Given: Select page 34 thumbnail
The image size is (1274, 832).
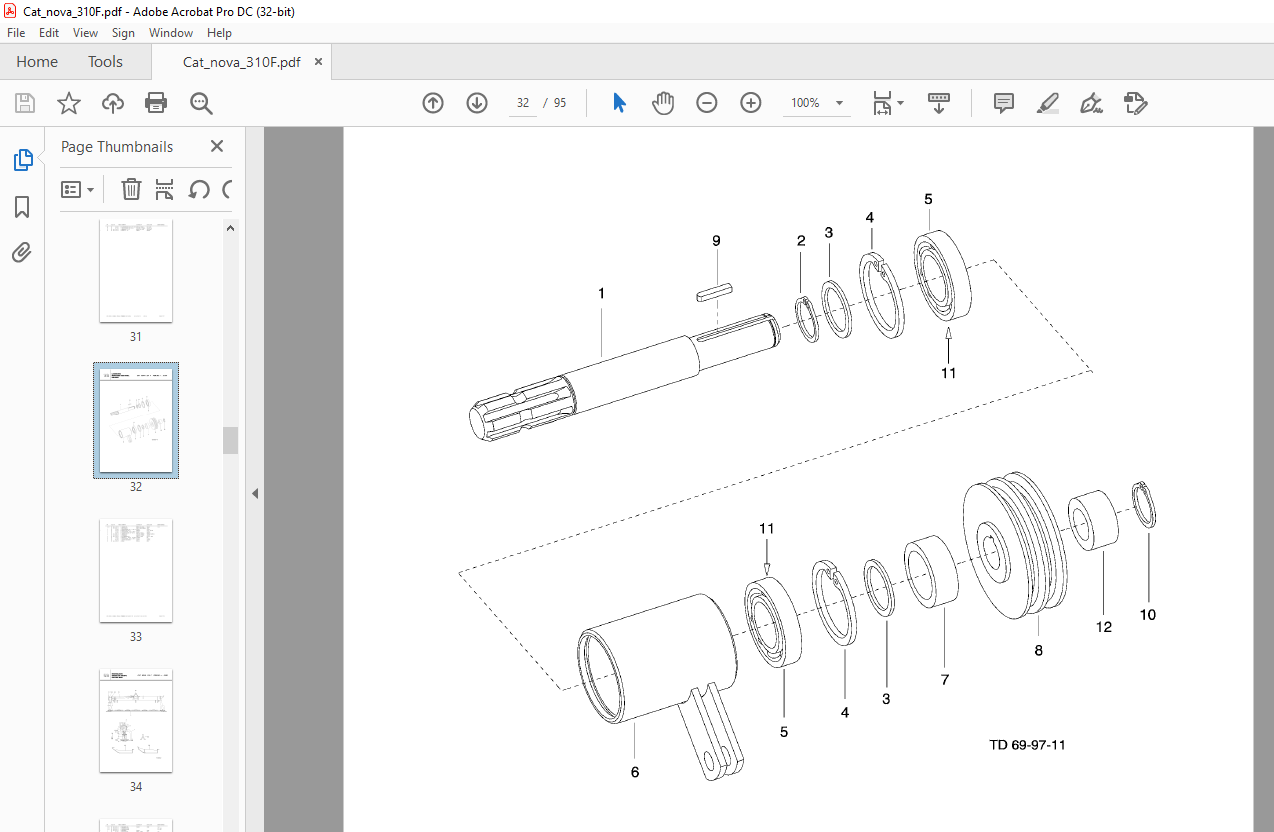Looking at the screenshot, I should coord(136,720).
